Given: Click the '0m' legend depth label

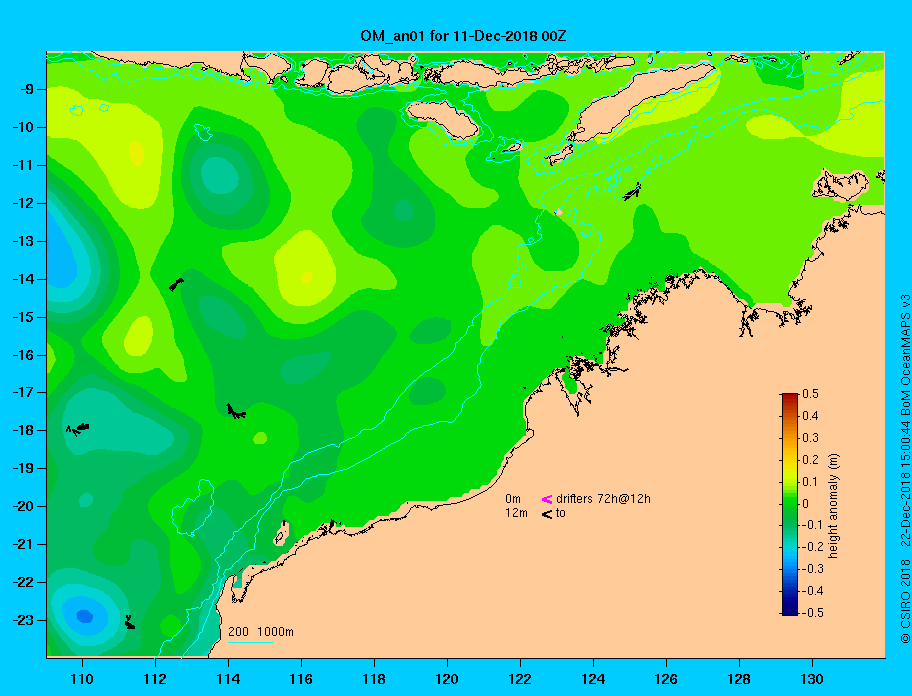Looking at the screenshot, I should tap(512, 499).
